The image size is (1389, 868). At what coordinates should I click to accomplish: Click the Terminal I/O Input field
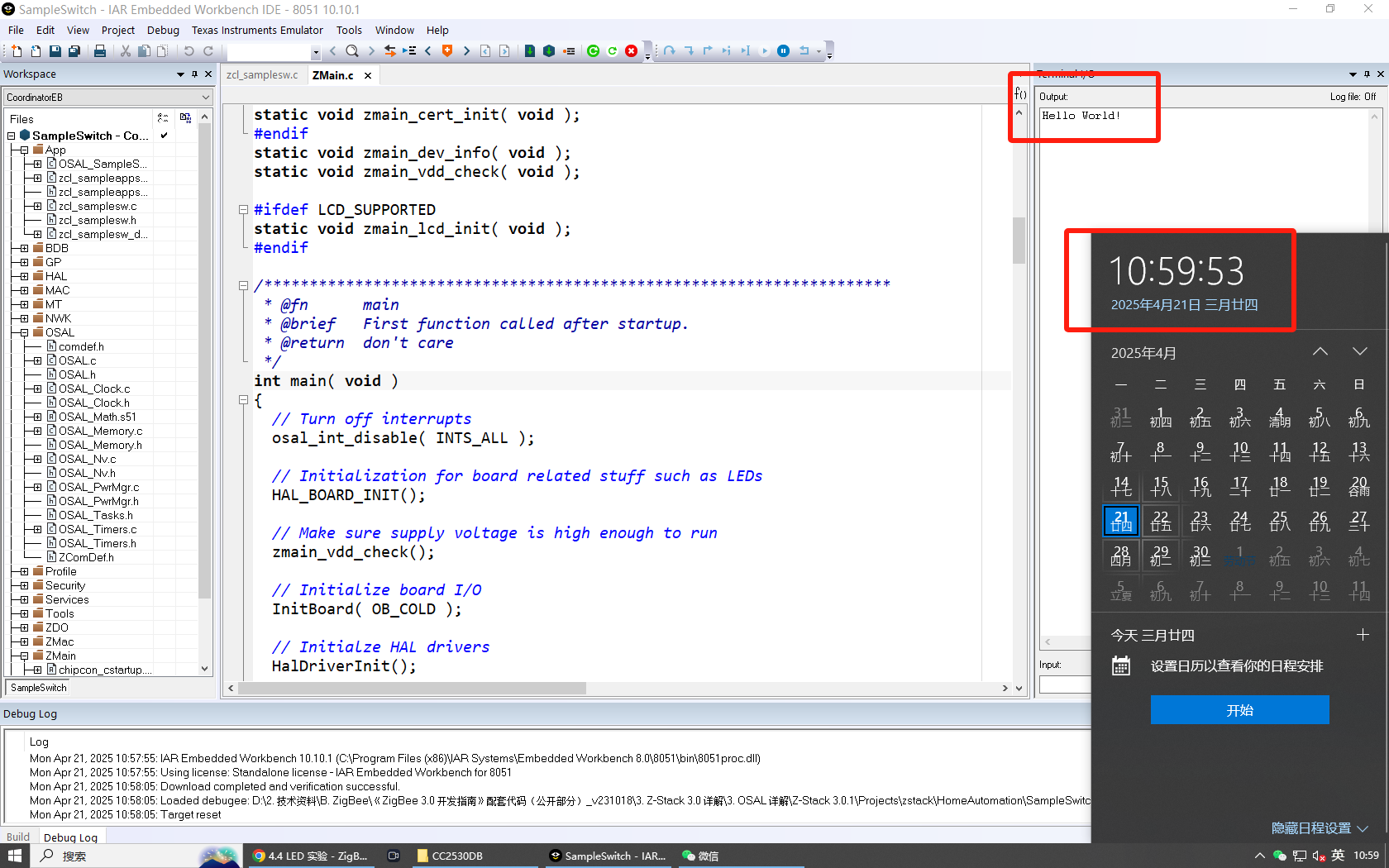point(1065,684)
